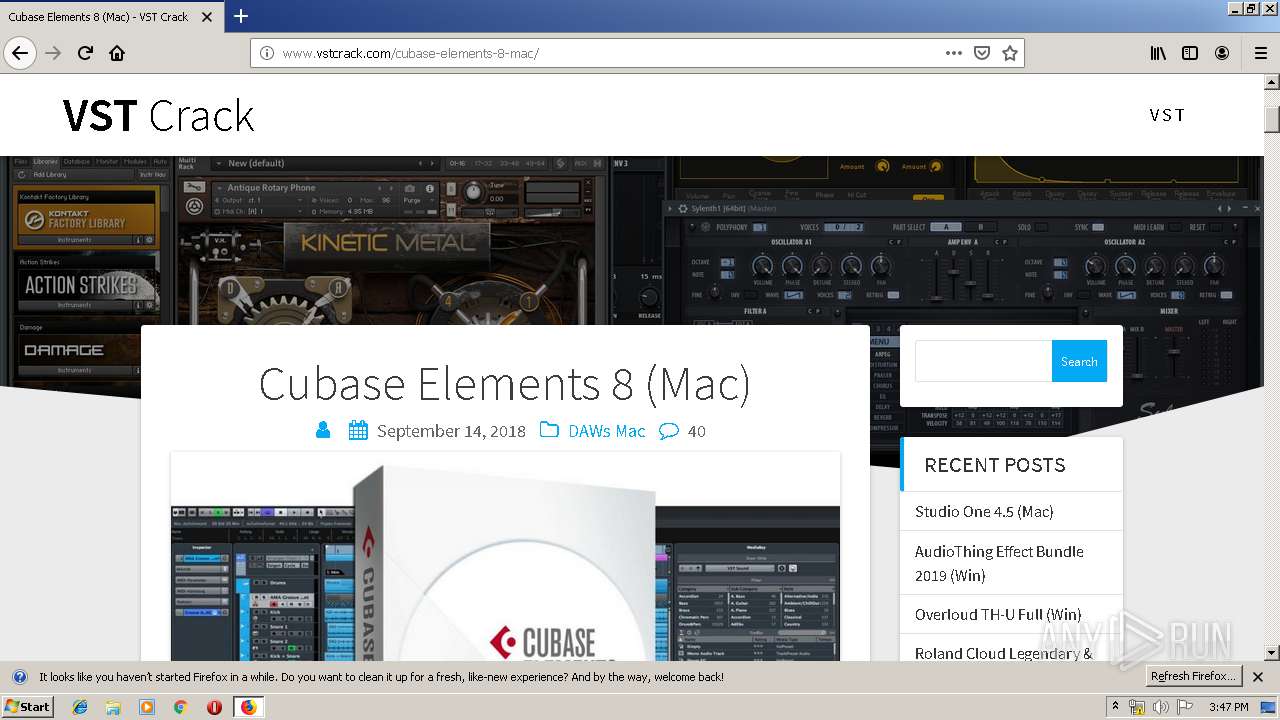This screenshot has height=720, width=1280.
Task: Dismiss the Firefox notification bar
Action: click(x=1258, y=677)
